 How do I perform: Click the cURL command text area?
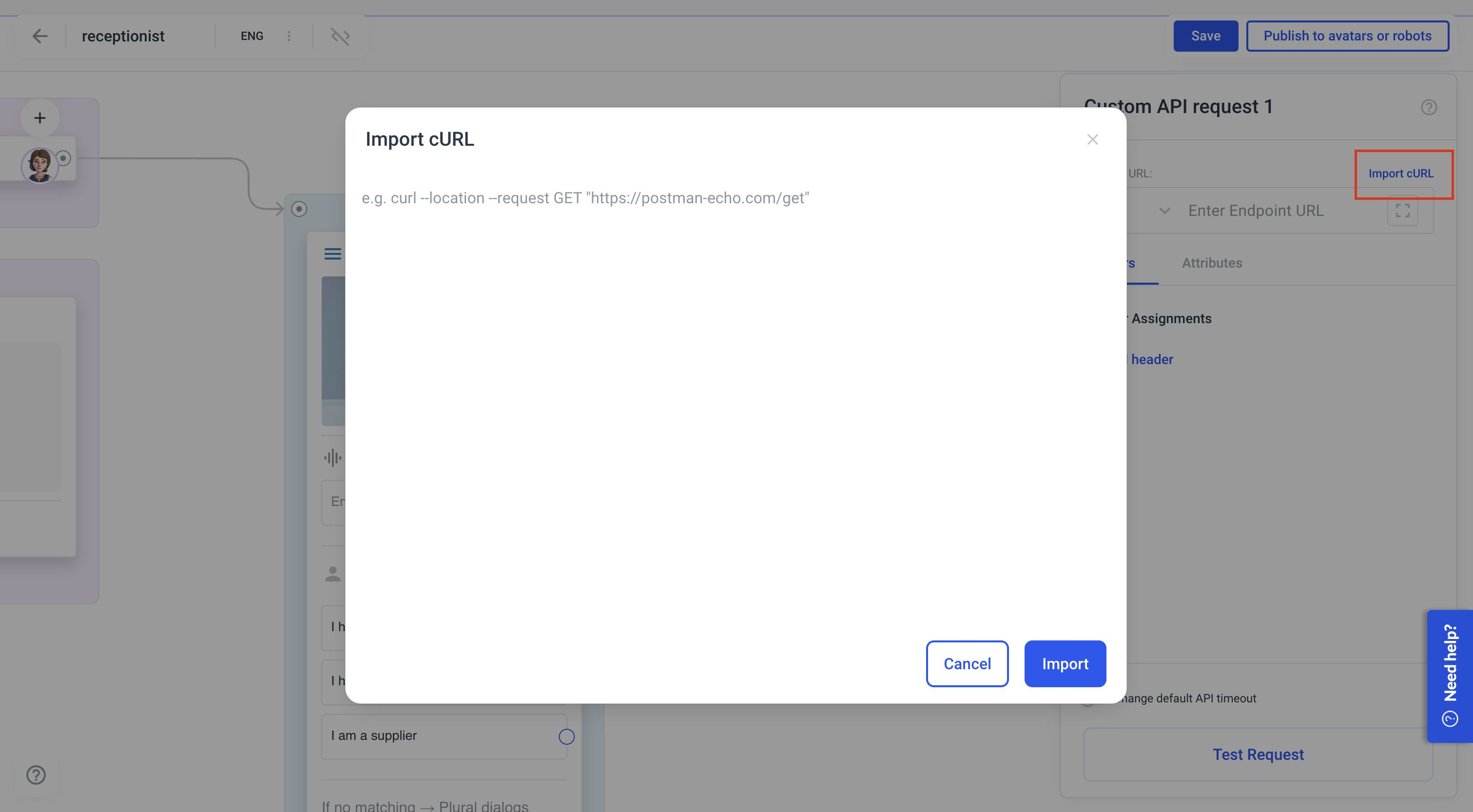click(x=736, y=400)
